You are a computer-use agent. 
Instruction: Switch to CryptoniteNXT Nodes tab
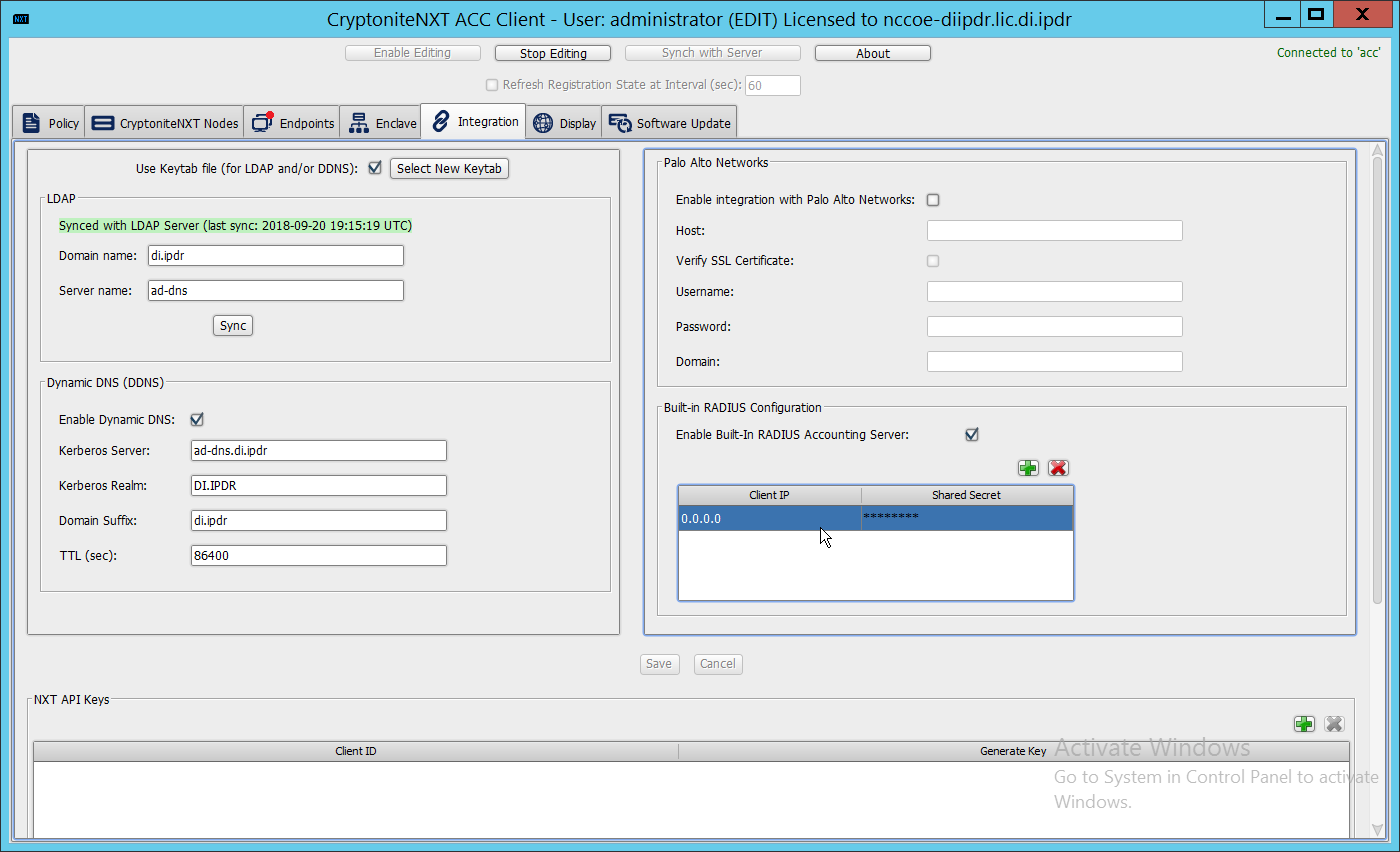pos(165,123)
